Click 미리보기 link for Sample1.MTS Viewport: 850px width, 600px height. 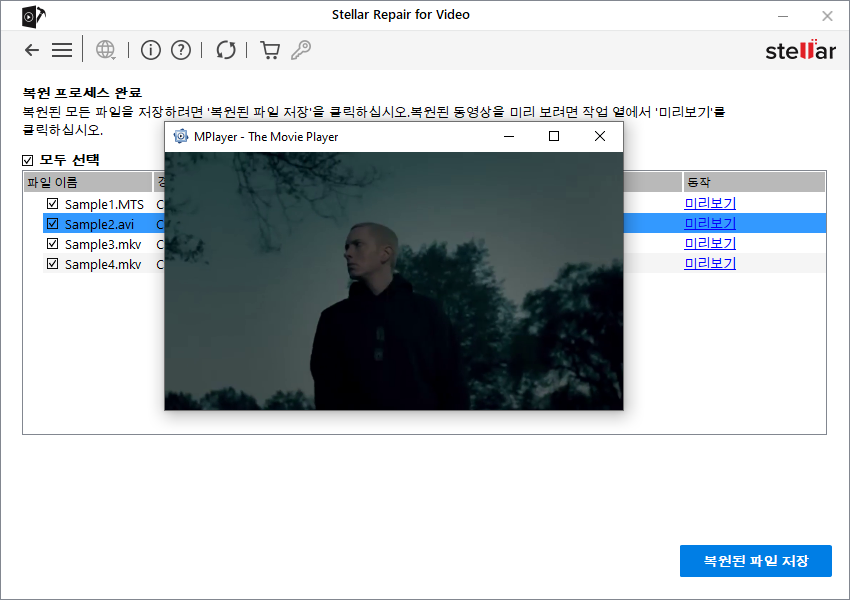point(710,203)
